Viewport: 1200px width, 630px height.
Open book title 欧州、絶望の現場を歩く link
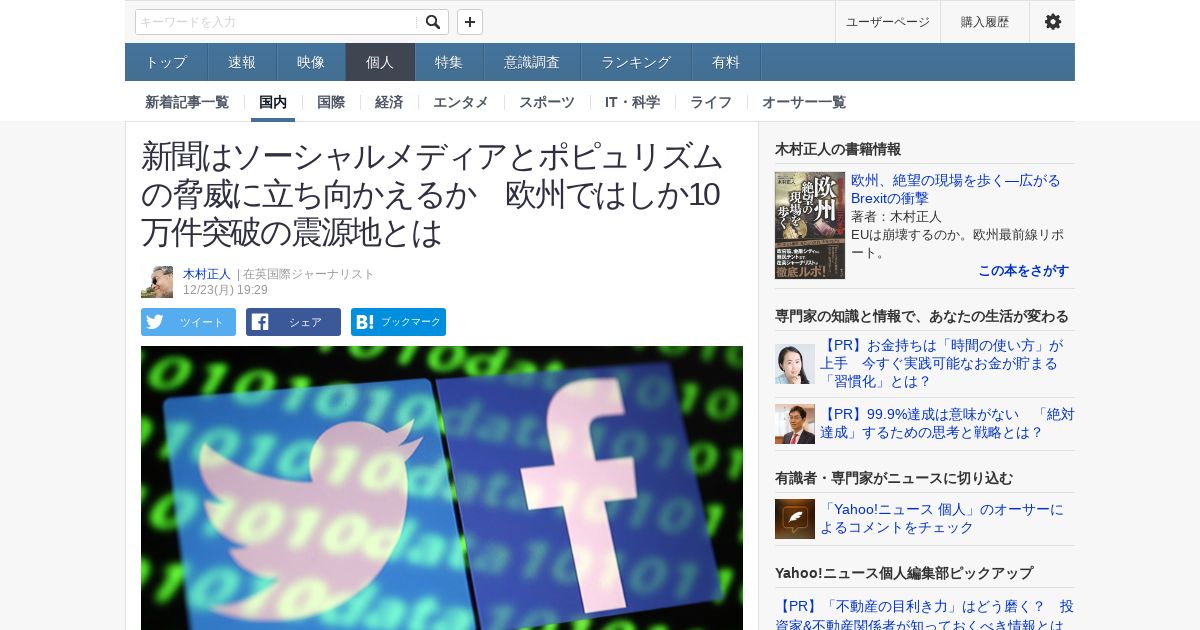[956, 189]
